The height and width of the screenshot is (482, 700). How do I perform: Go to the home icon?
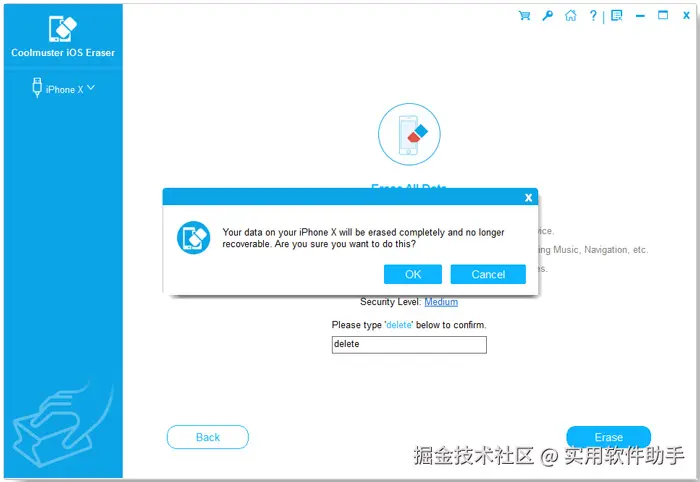pos(571,16)
